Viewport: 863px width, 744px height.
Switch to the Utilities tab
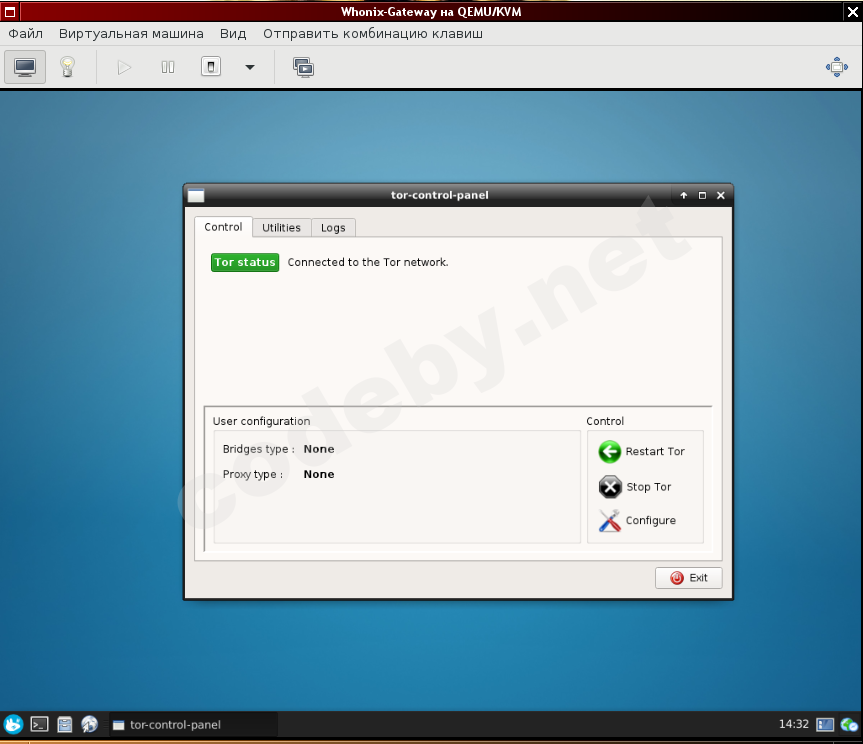click(x=281, y=227)
